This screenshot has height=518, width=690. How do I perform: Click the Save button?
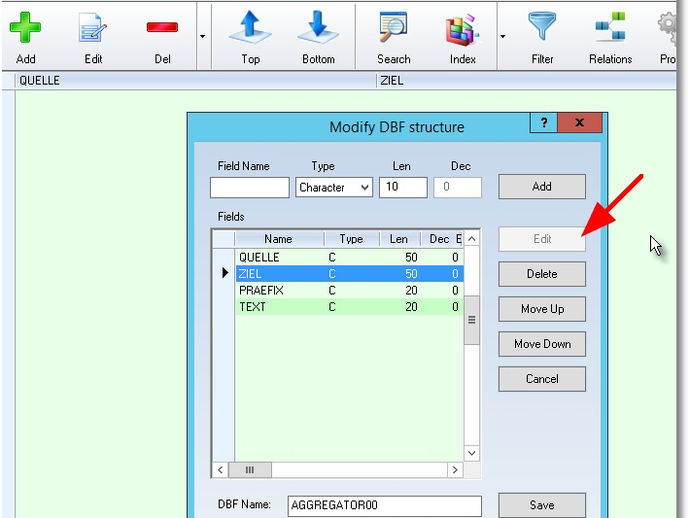click(542, 505)
